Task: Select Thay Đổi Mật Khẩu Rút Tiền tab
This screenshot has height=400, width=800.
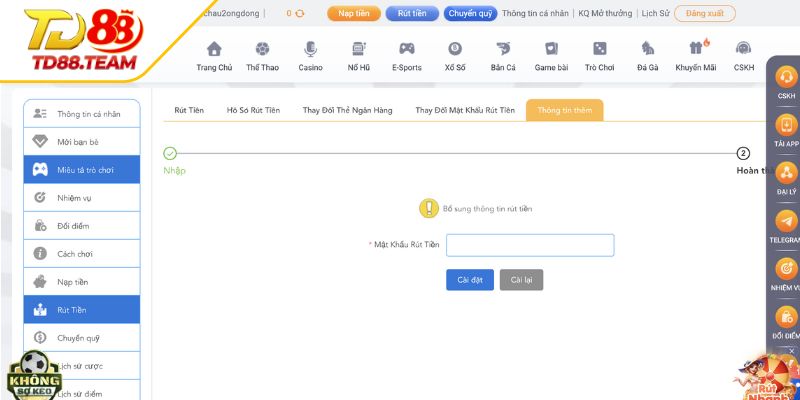Action: tap(465, 110)
